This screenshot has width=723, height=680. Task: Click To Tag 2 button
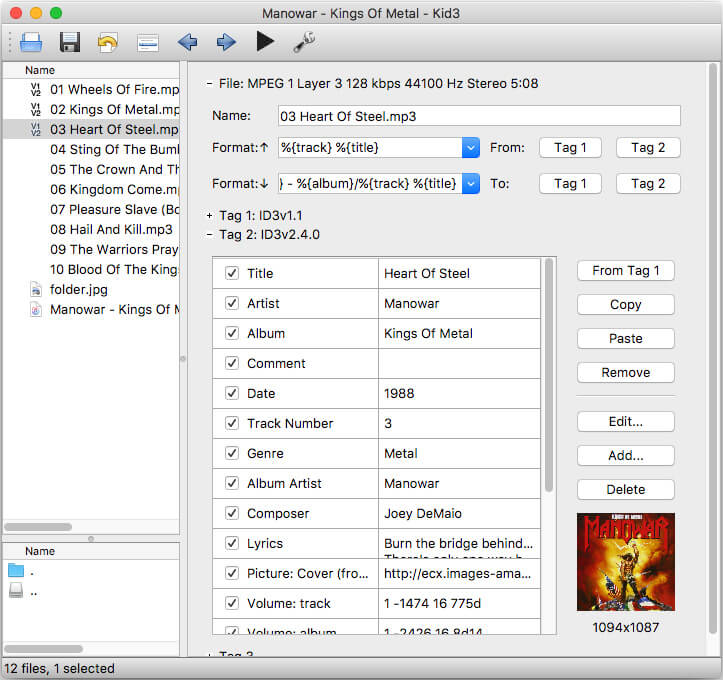[x=648, y=183]
